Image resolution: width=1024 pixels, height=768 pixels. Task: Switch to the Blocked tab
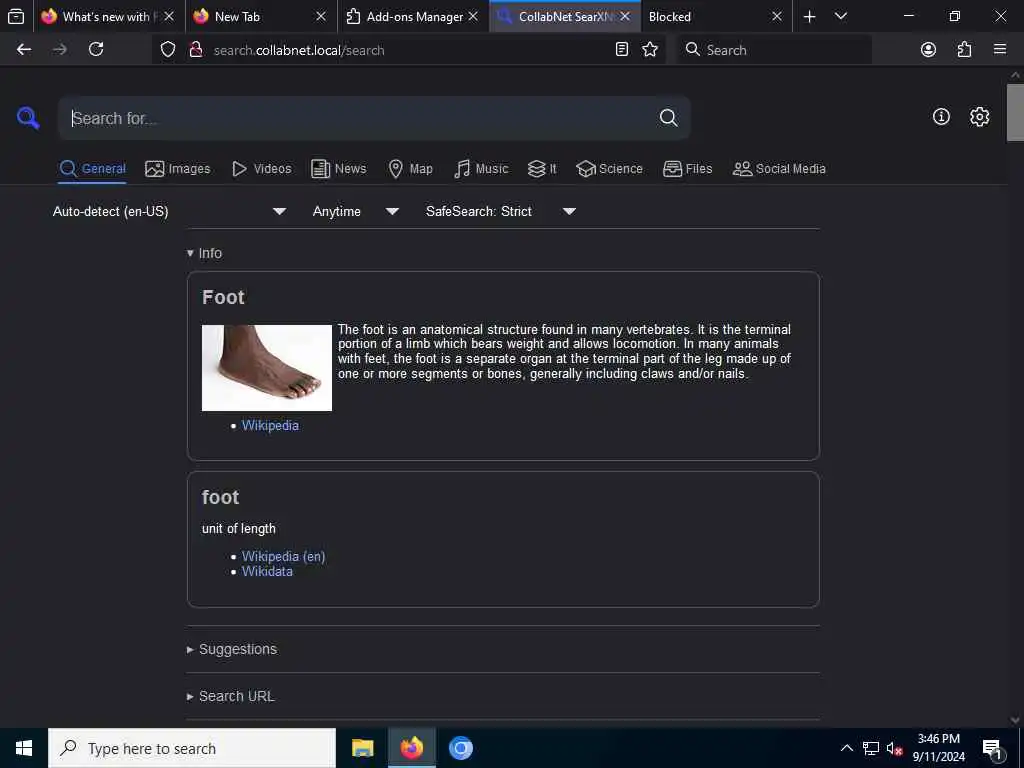[716, 16]
